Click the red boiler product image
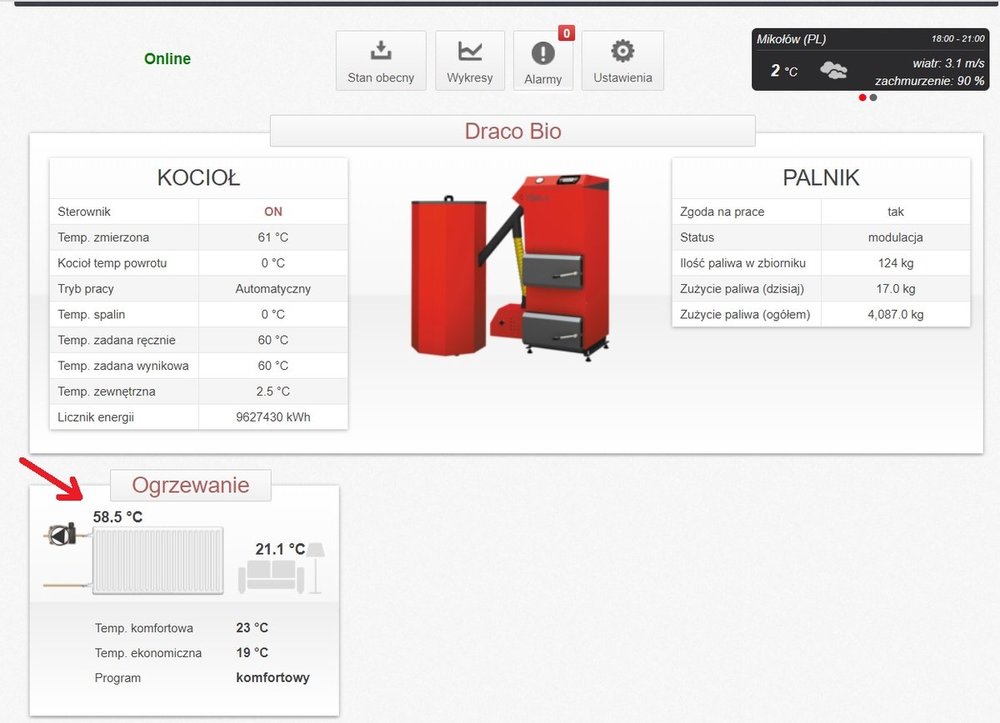The image size is (1000, 723). pyautogui.click(x=510, y=265)
